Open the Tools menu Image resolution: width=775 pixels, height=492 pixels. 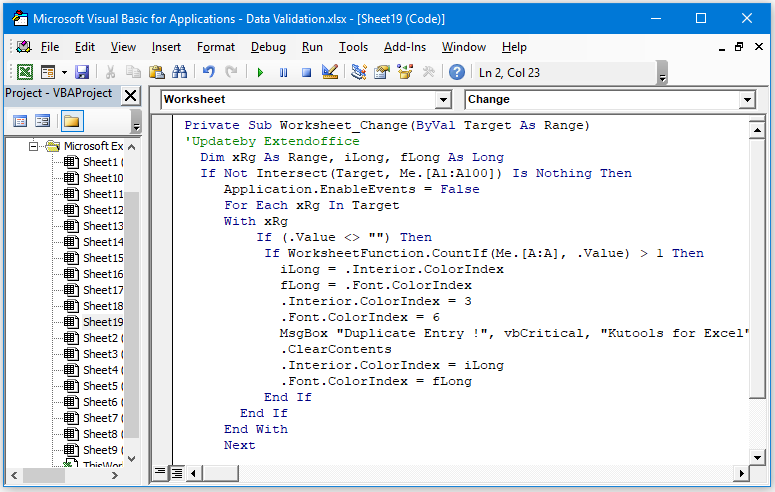click(x=353, y=47)
